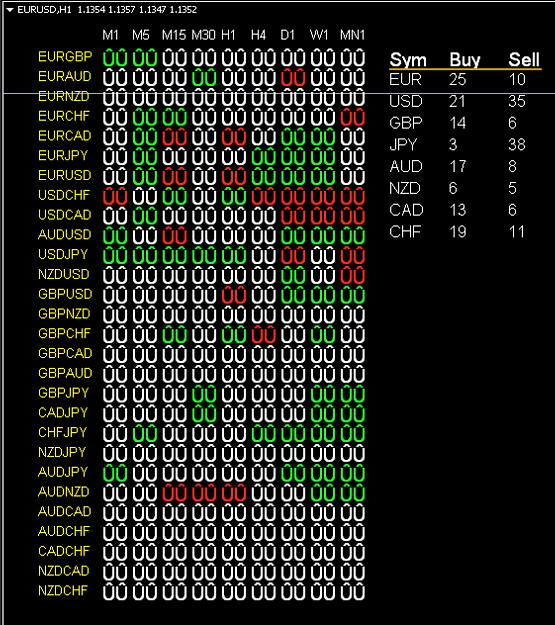Click the GBPUSD pair label
The width and height of the screenshot is (555, 625).
[x=65, y=294]
